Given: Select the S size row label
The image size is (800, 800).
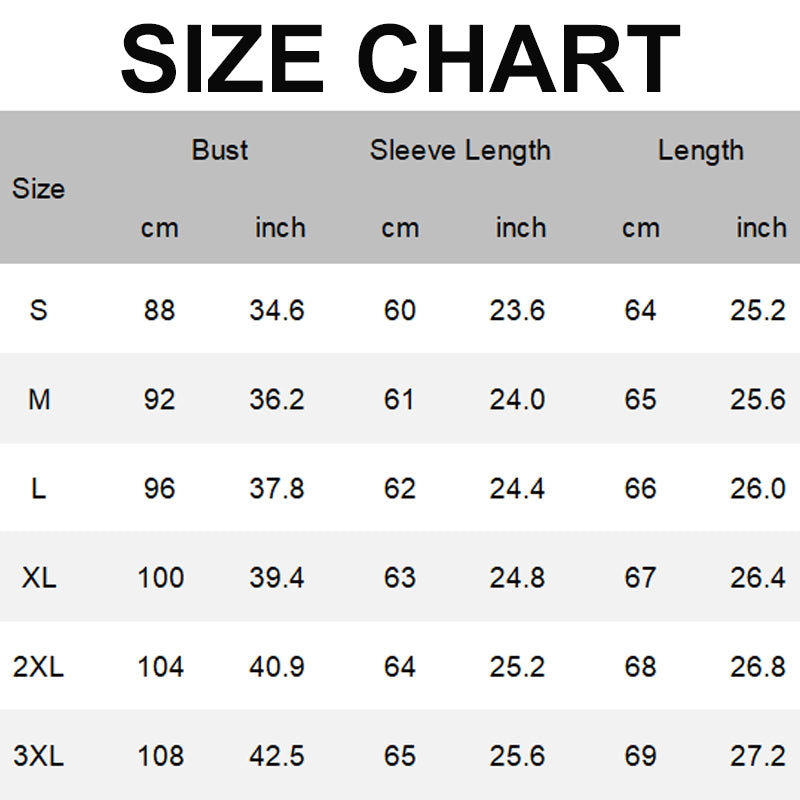Looking at the screenshot, I should pyautogui.click(x=39, y=310).
